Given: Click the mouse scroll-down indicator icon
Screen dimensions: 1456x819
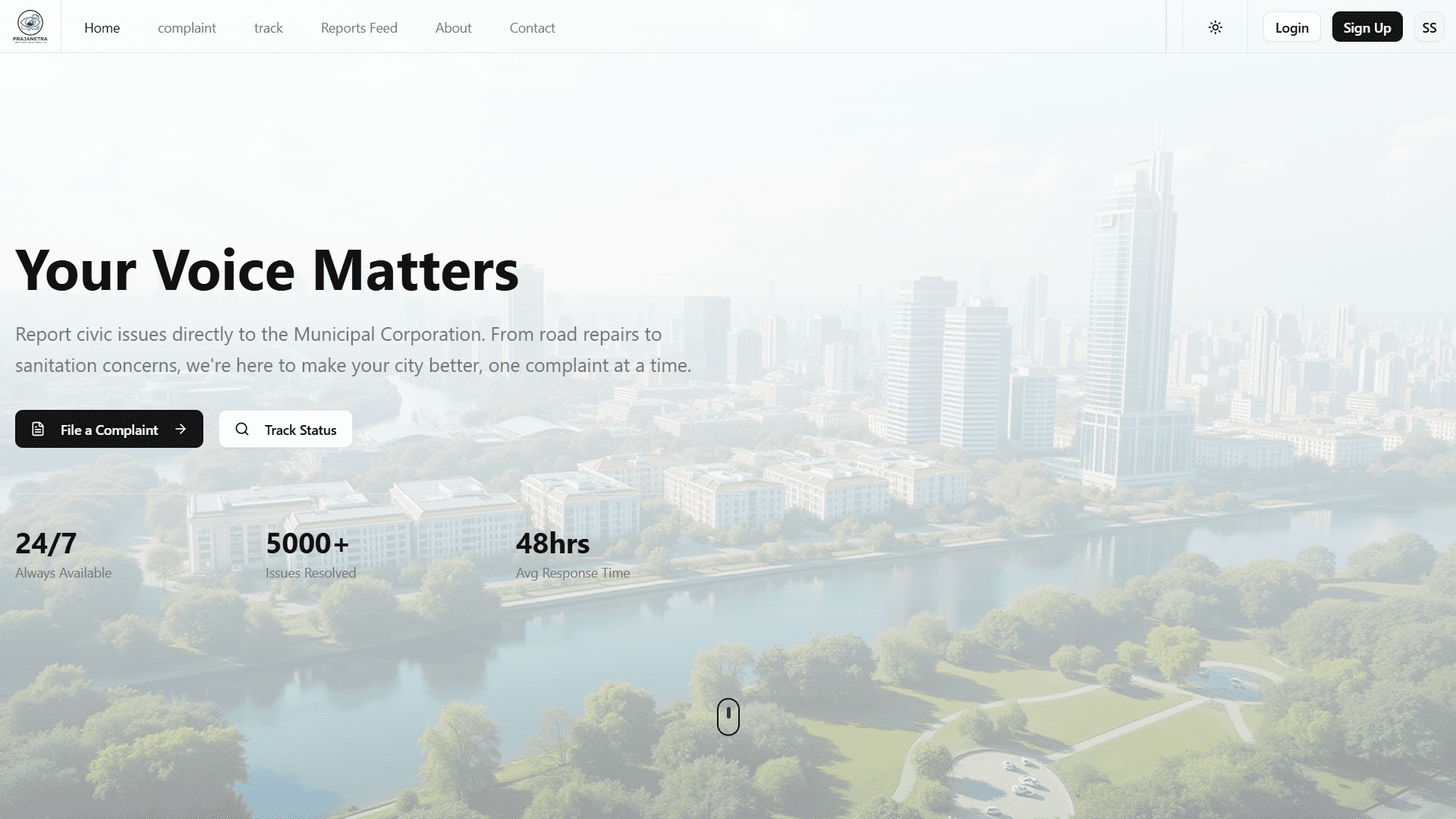Looking at the screenshot, I should pos(728,717).
